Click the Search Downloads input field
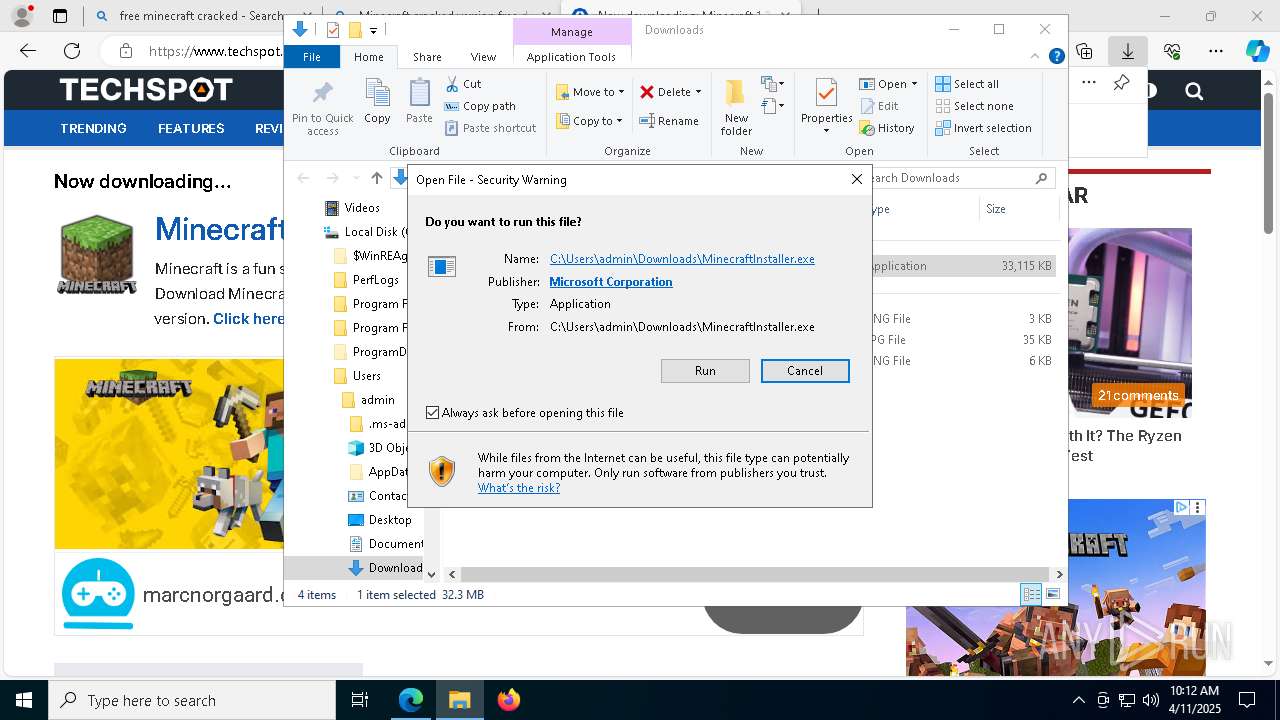This screenshot has height=720, width=1280. pos(955,178)
